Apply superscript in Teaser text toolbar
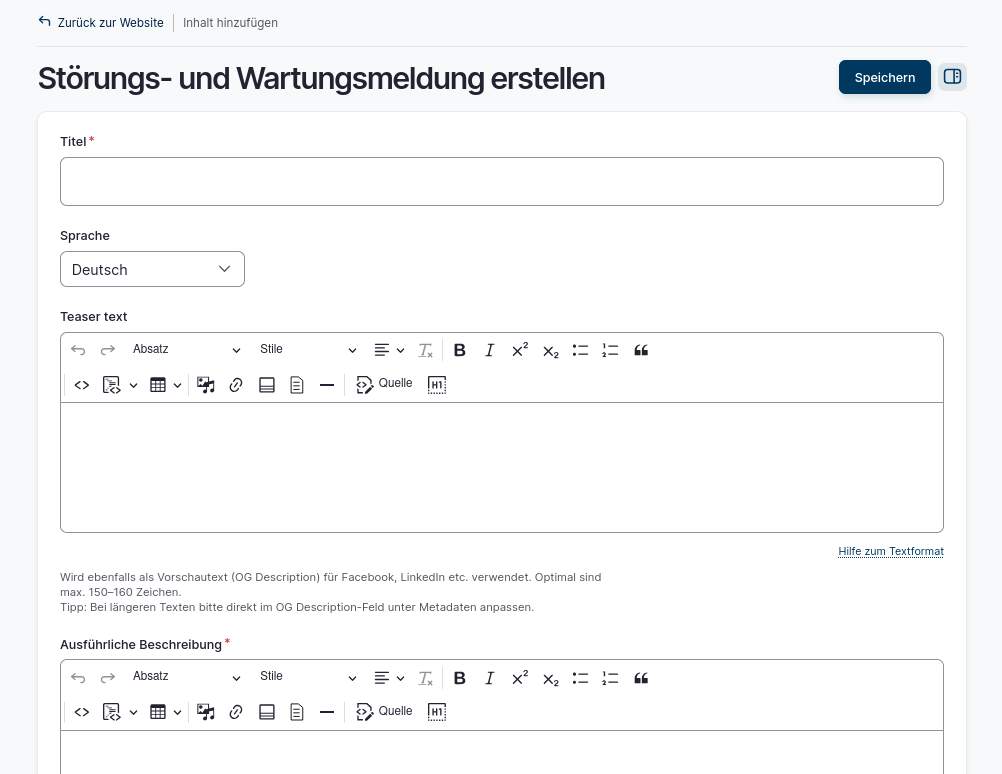The image size is (1002, 774). 520,350
